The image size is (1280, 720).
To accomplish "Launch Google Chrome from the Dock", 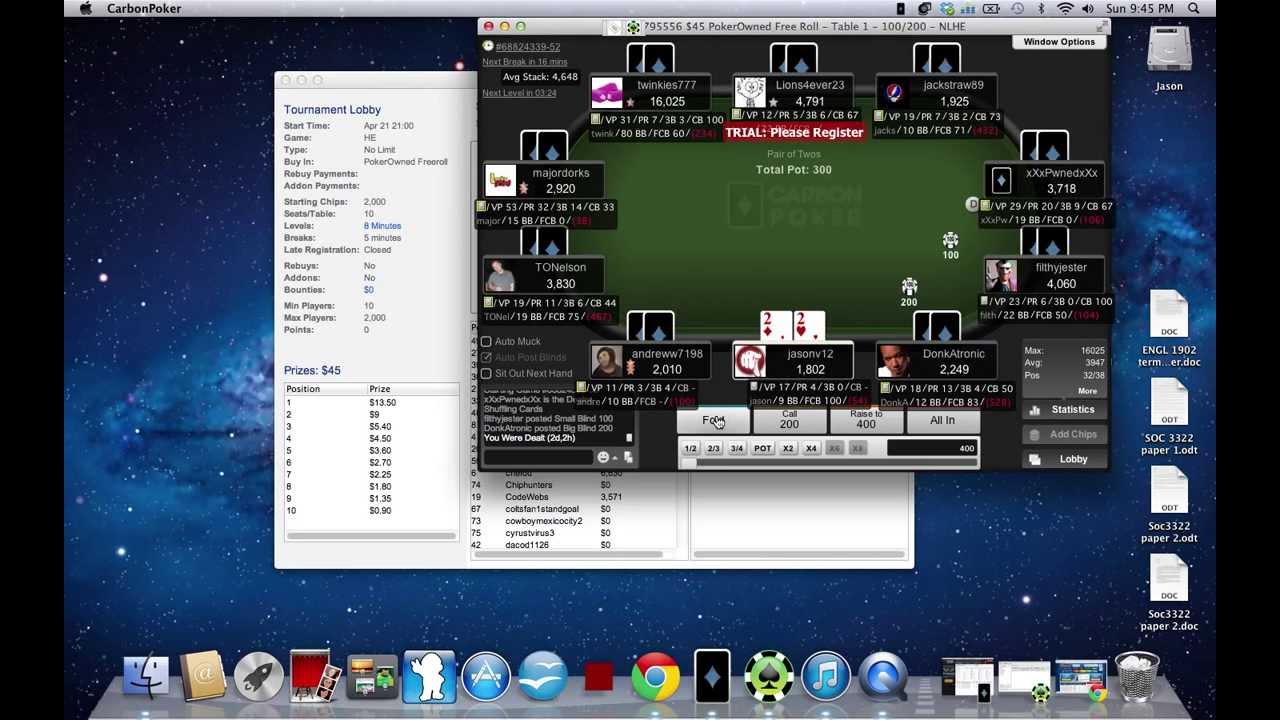I will coord(655,677).
